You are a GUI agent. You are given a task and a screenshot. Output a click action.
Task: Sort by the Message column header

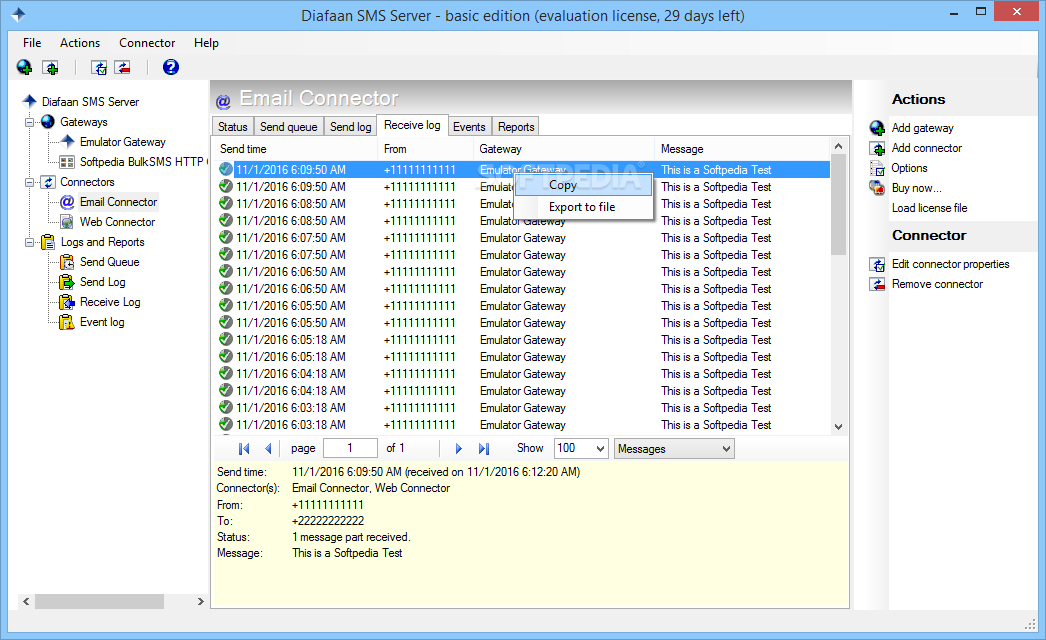tap(742, 149)
